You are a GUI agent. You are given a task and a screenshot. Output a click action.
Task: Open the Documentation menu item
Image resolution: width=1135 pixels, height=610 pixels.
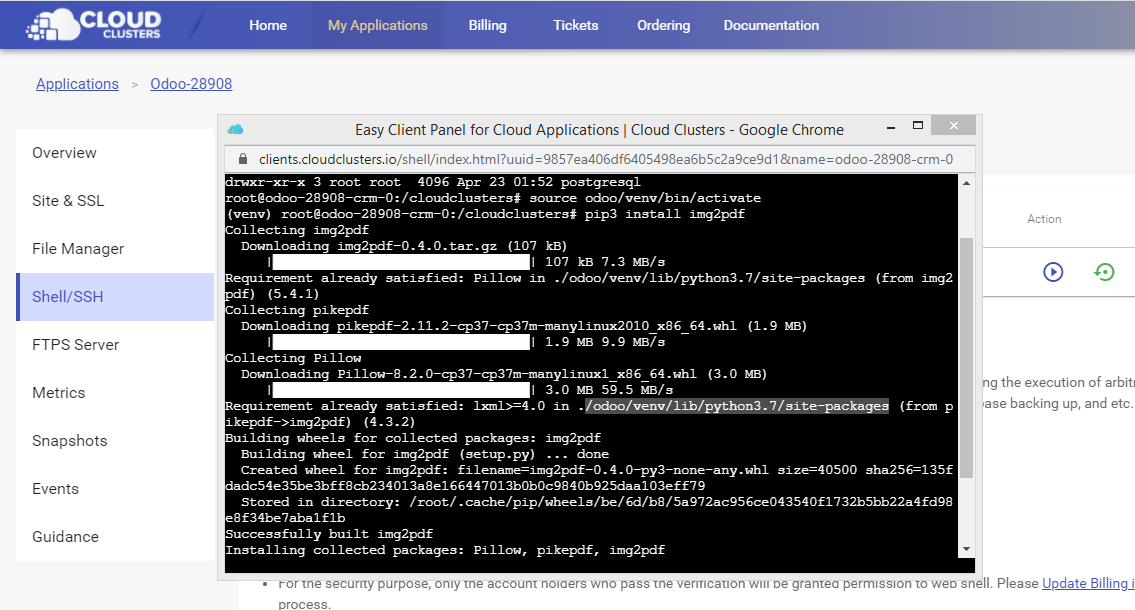coord(771,25)
